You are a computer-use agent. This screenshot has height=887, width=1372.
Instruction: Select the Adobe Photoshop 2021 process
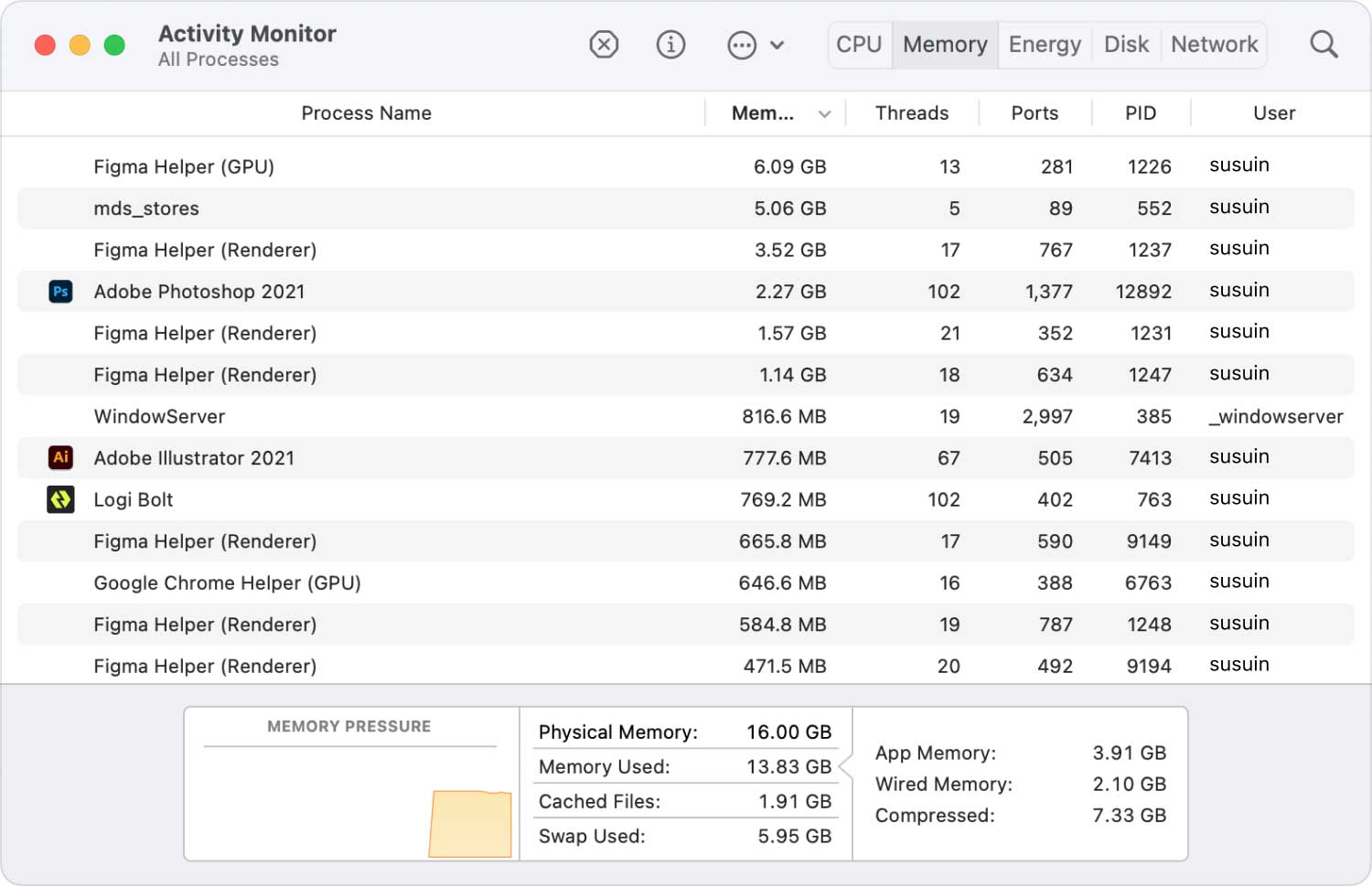point(686,292)
